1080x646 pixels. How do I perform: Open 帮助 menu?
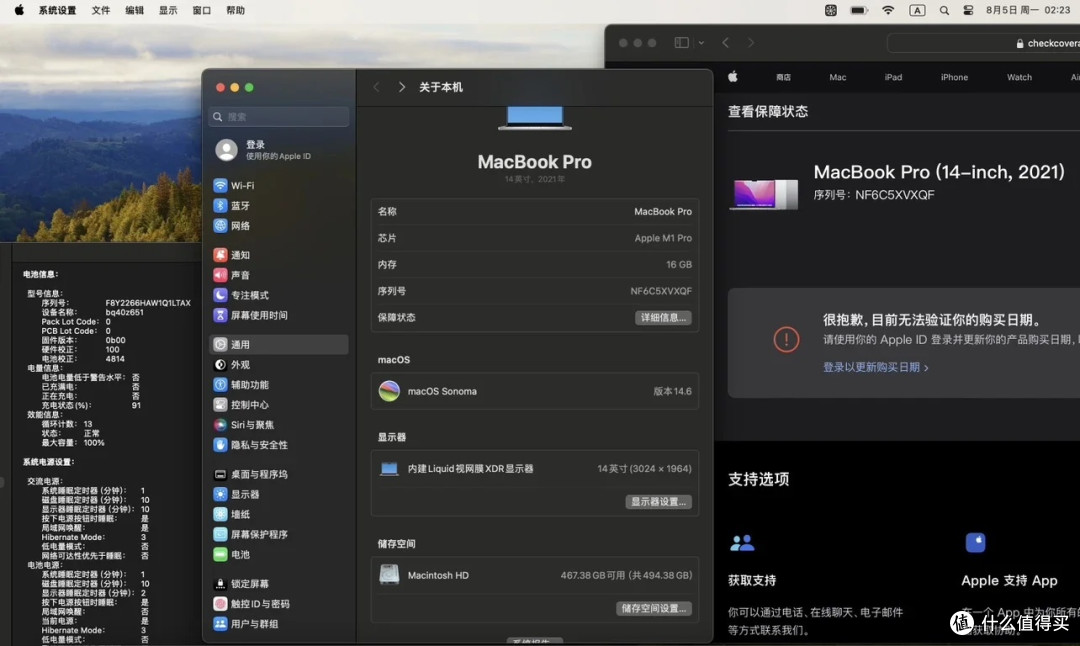tap(236, 10)
